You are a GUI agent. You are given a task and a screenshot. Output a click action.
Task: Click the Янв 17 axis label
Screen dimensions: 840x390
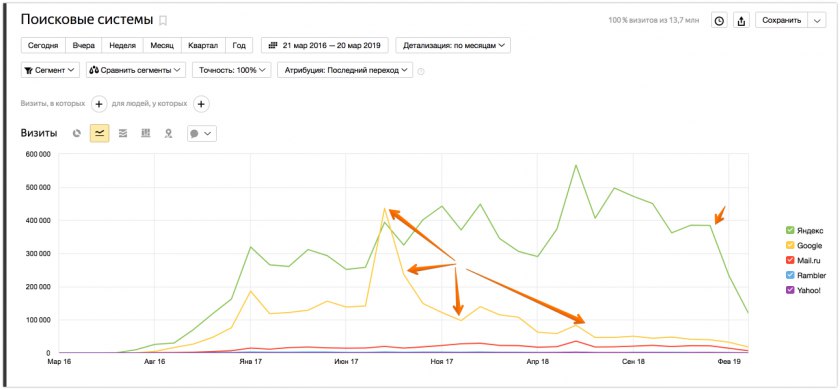coord(250,362)
